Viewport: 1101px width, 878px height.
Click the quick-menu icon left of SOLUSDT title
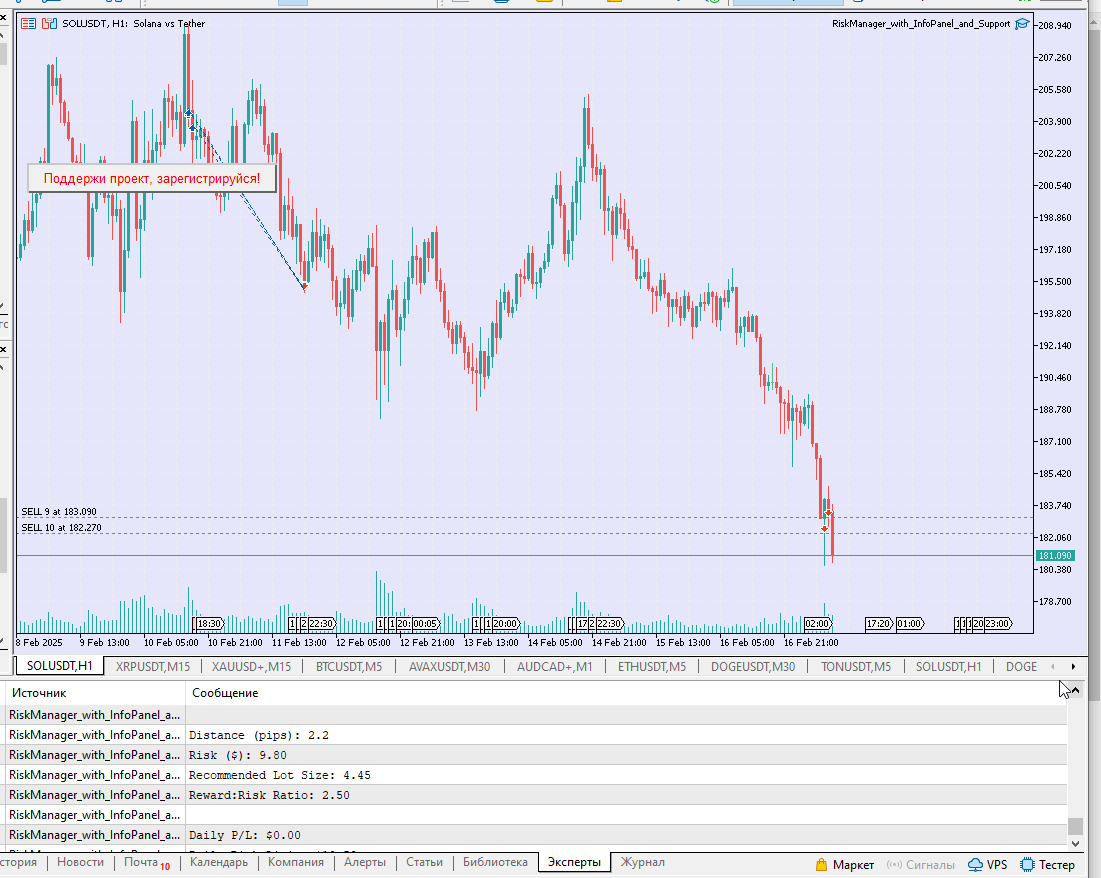27,23
